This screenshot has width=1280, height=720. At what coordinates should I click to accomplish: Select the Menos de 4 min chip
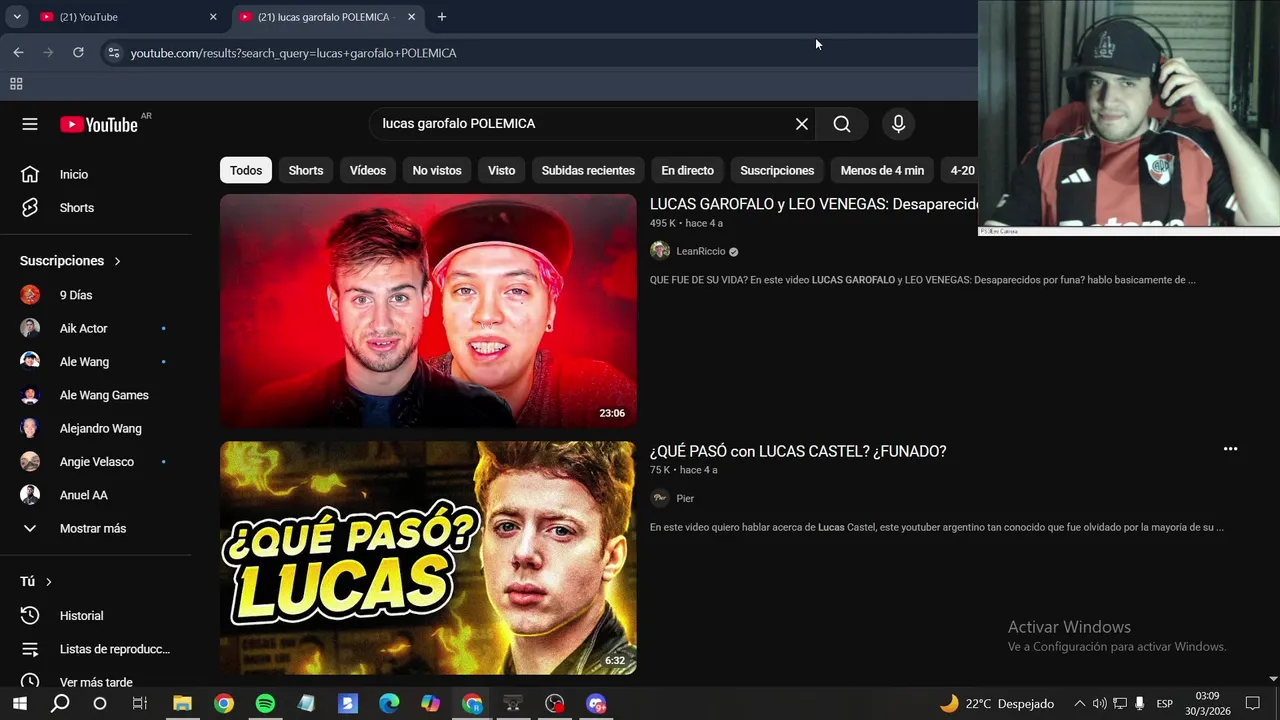(x=882, y=171)
